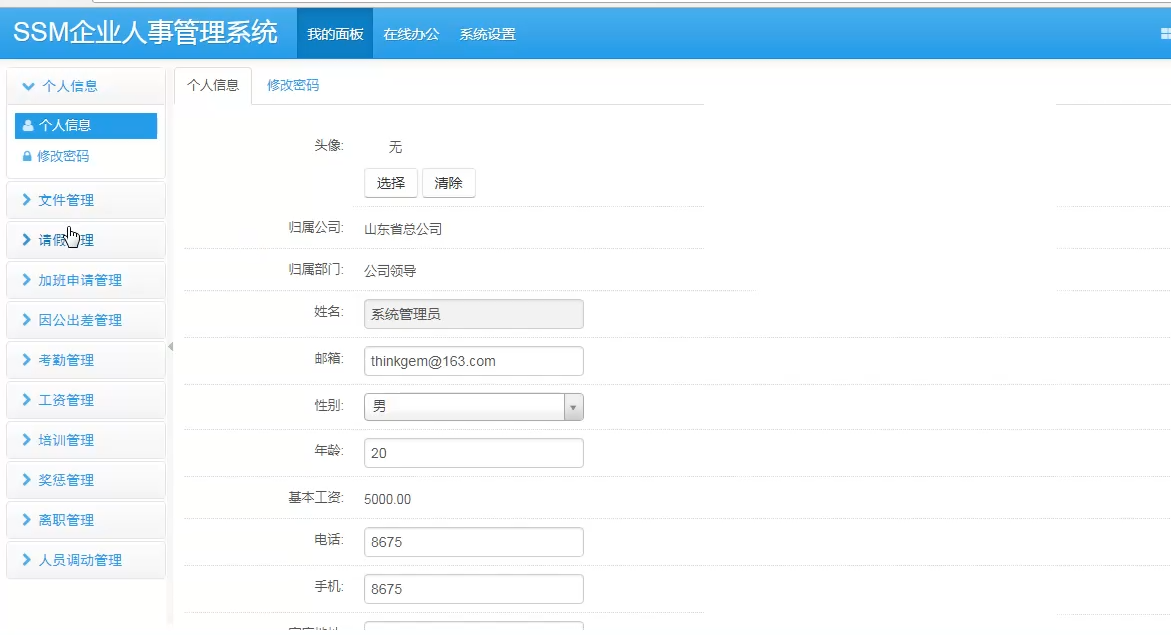
Task: Expand the 请假管理 sidebar section
Action: tap(86, 240)
